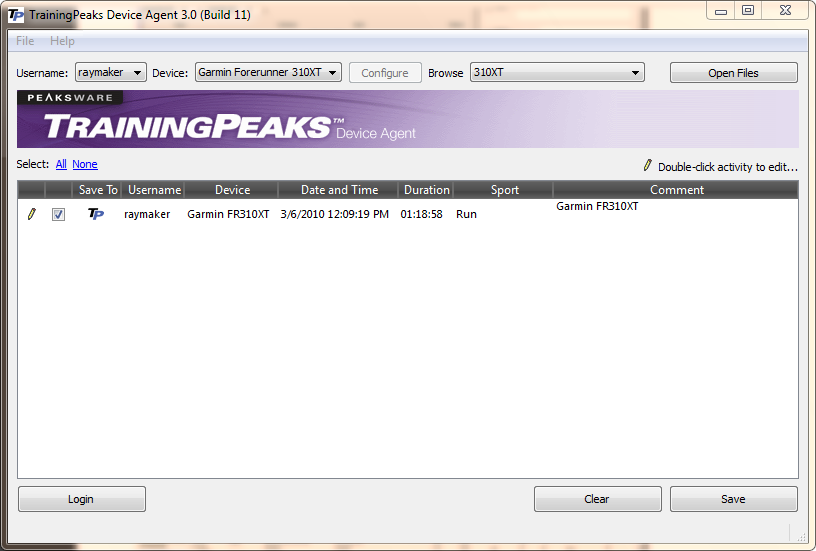
Task: Sort by the Sport column header
Action: click(x=504, y=190)
